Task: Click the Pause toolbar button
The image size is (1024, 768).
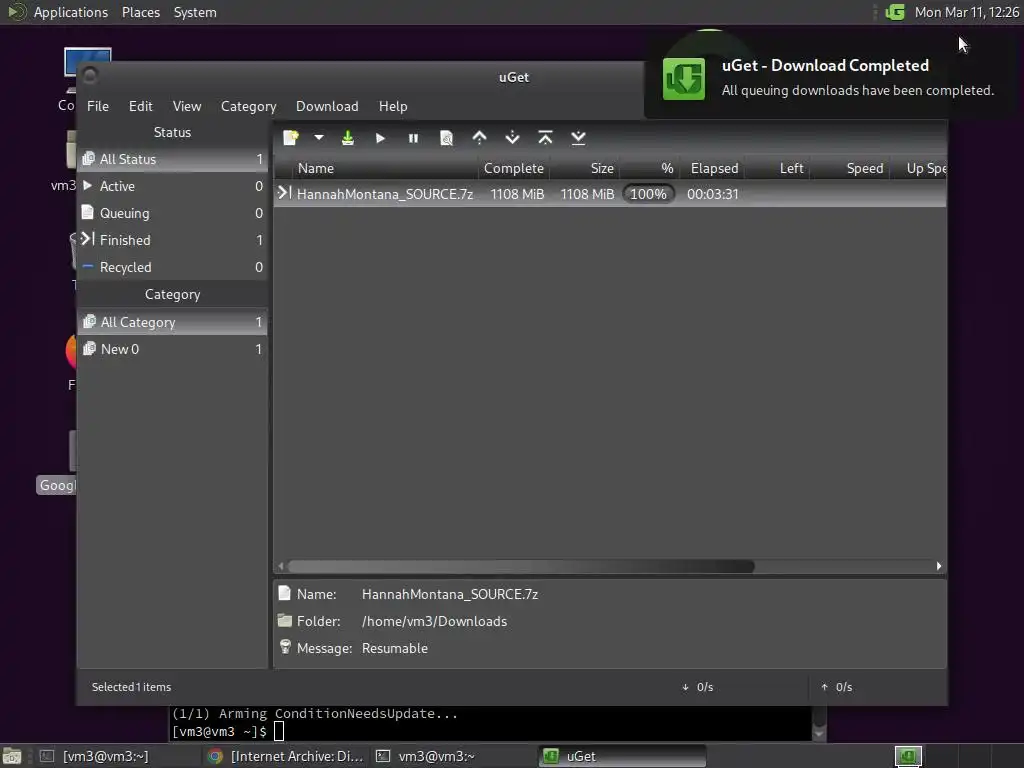Action: point(413,138)
